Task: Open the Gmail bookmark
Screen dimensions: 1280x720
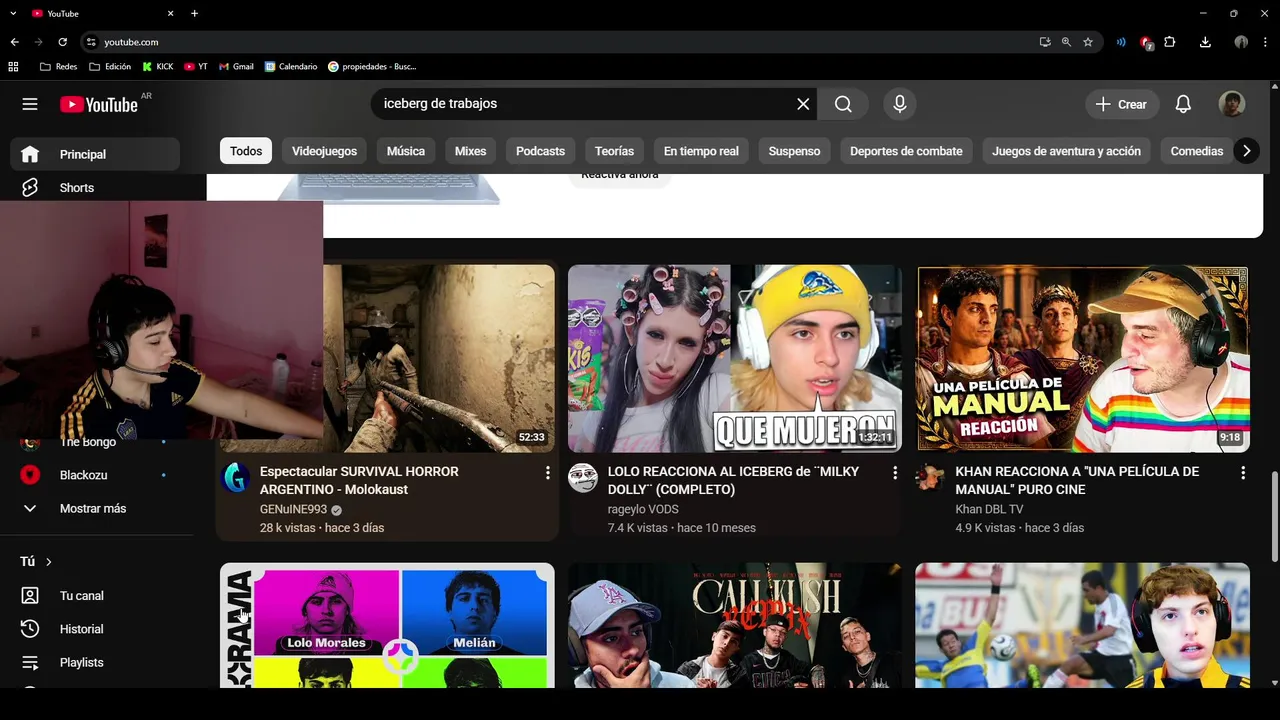Action: click(236, 67)
